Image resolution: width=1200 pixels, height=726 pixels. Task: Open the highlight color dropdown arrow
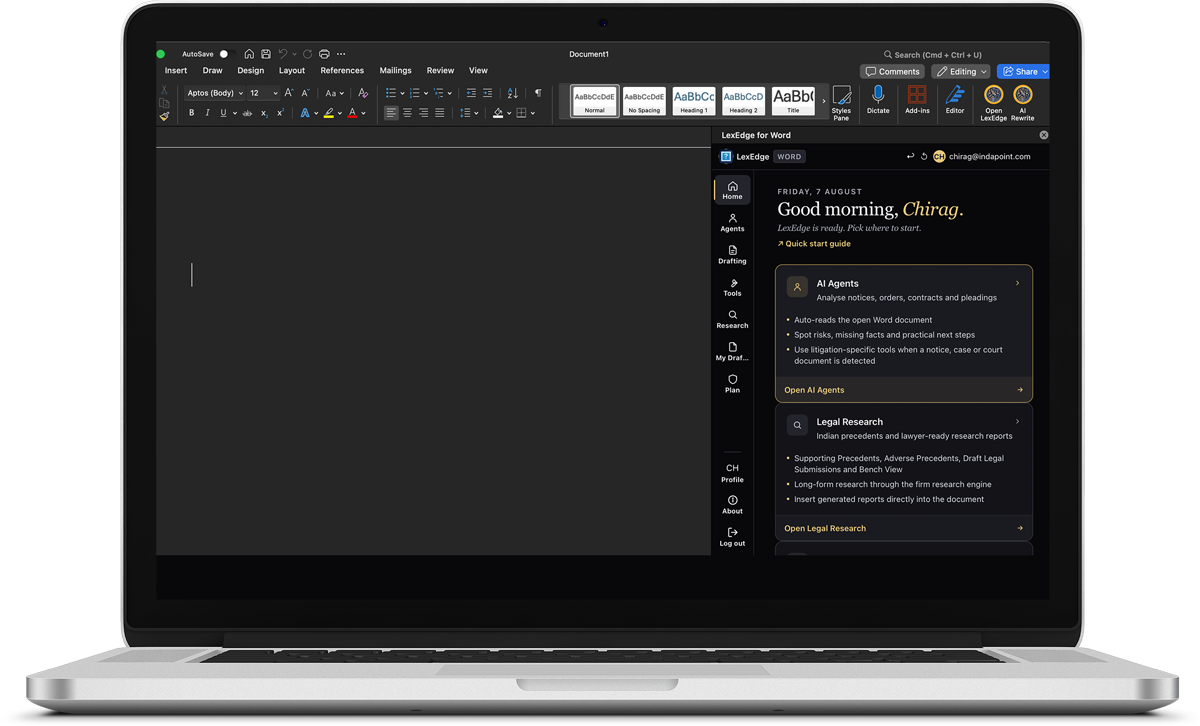[x=339, y=113]
